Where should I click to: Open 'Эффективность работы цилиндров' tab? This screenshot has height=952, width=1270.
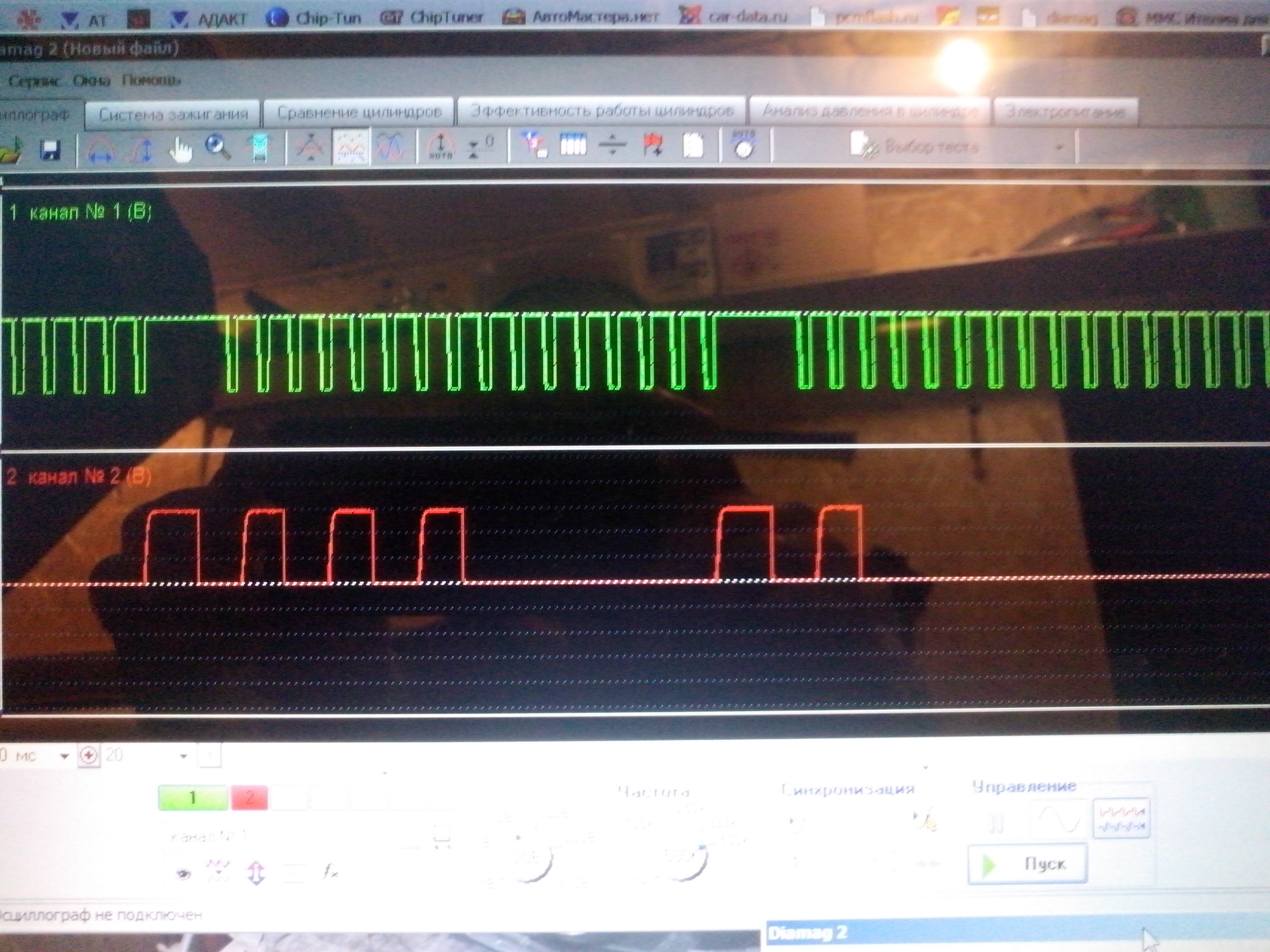pyautogui.click(x=602, y=110)
